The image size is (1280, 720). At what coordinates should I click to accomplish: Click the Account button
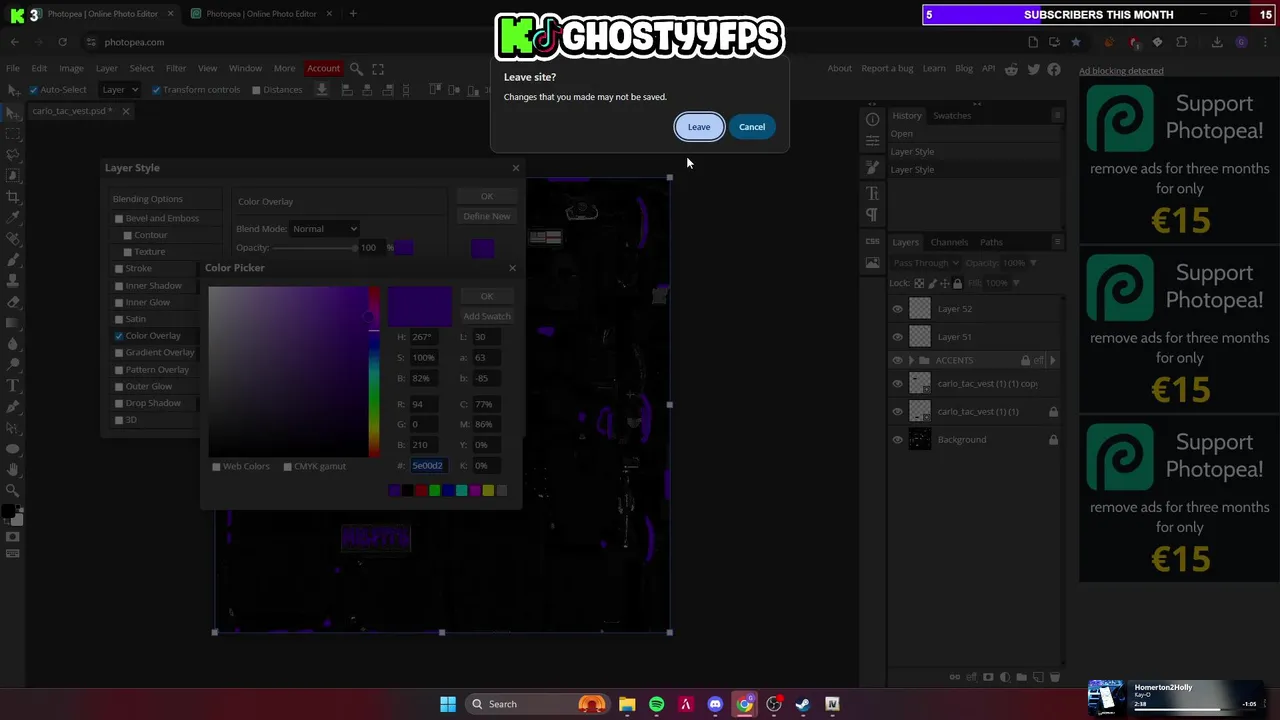point(323,69)
